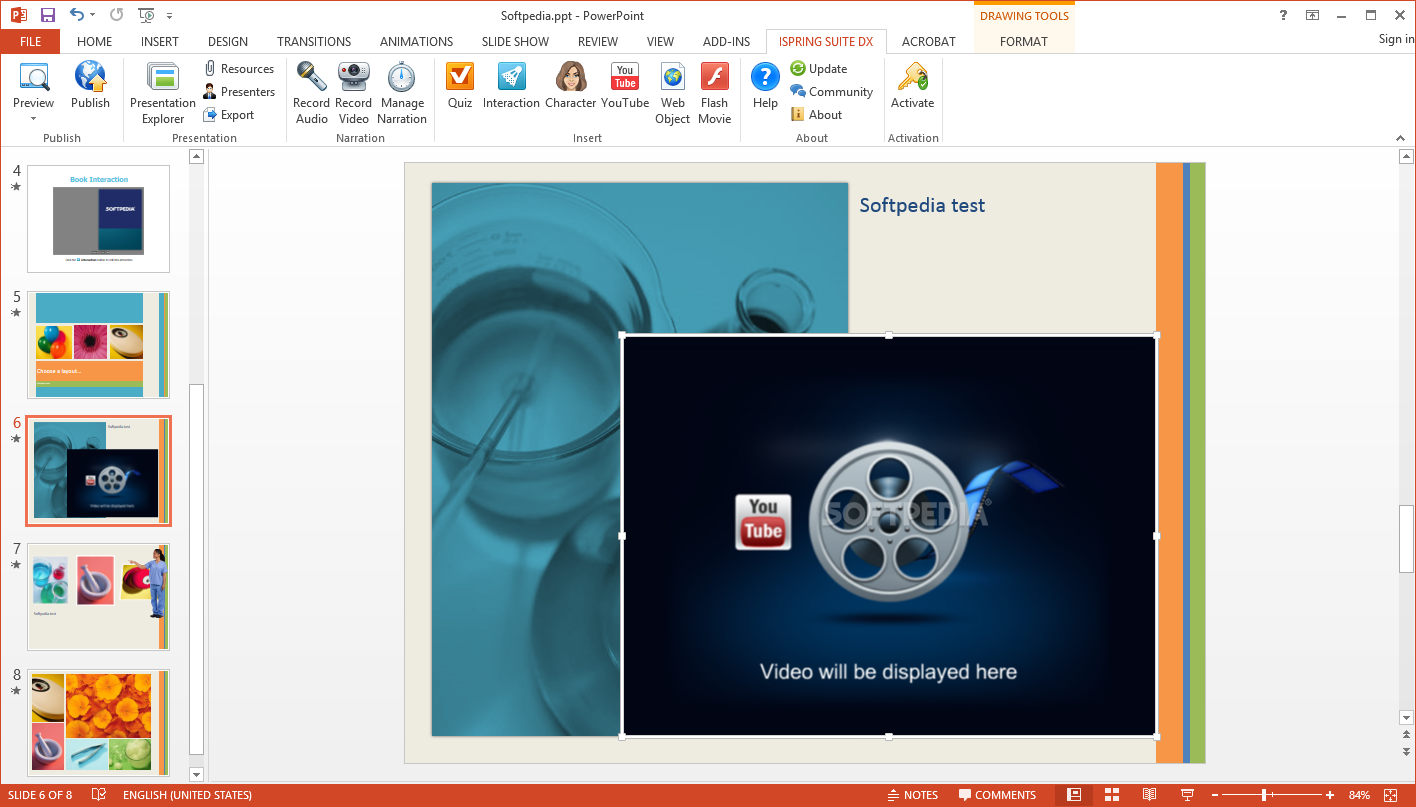Insert a Character
Screen dimensions: 1416x807
[x=571, y=85]
